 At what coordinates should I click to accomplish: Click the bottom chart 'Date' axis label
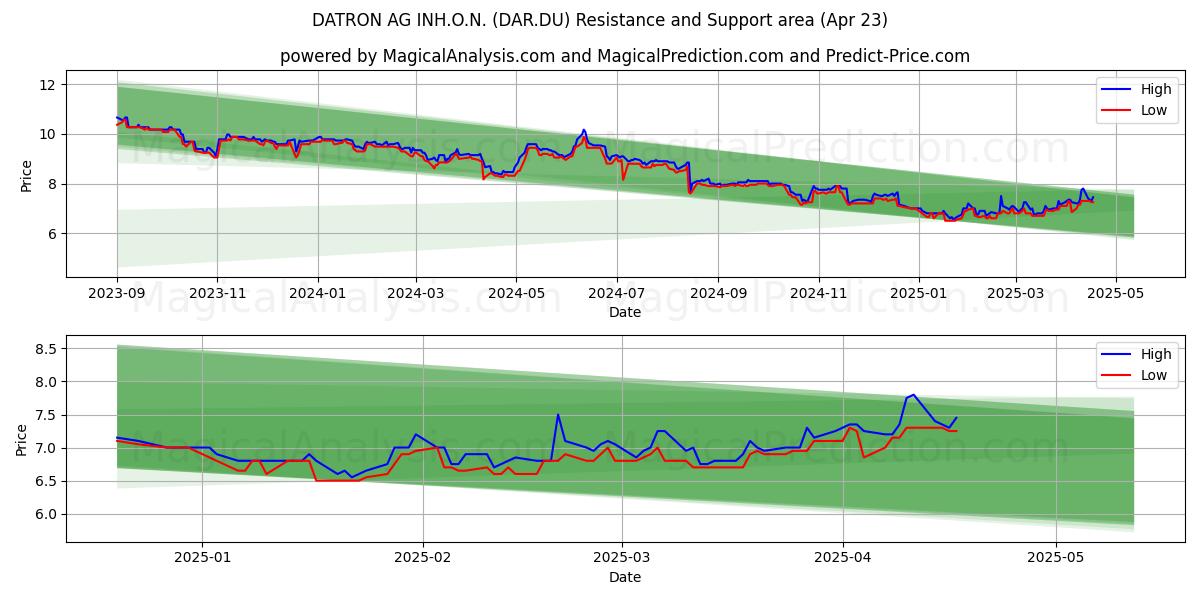coord(625,577)
